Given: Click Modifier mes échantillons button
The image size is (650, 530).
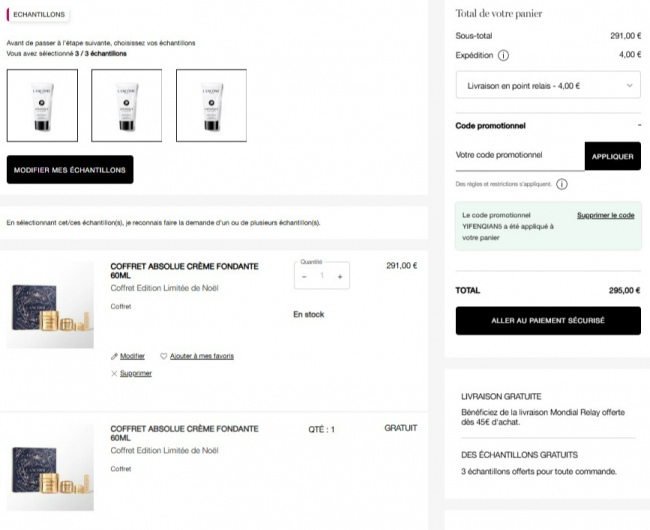Looking at the screenshot, I should click(x=70, y=170).
